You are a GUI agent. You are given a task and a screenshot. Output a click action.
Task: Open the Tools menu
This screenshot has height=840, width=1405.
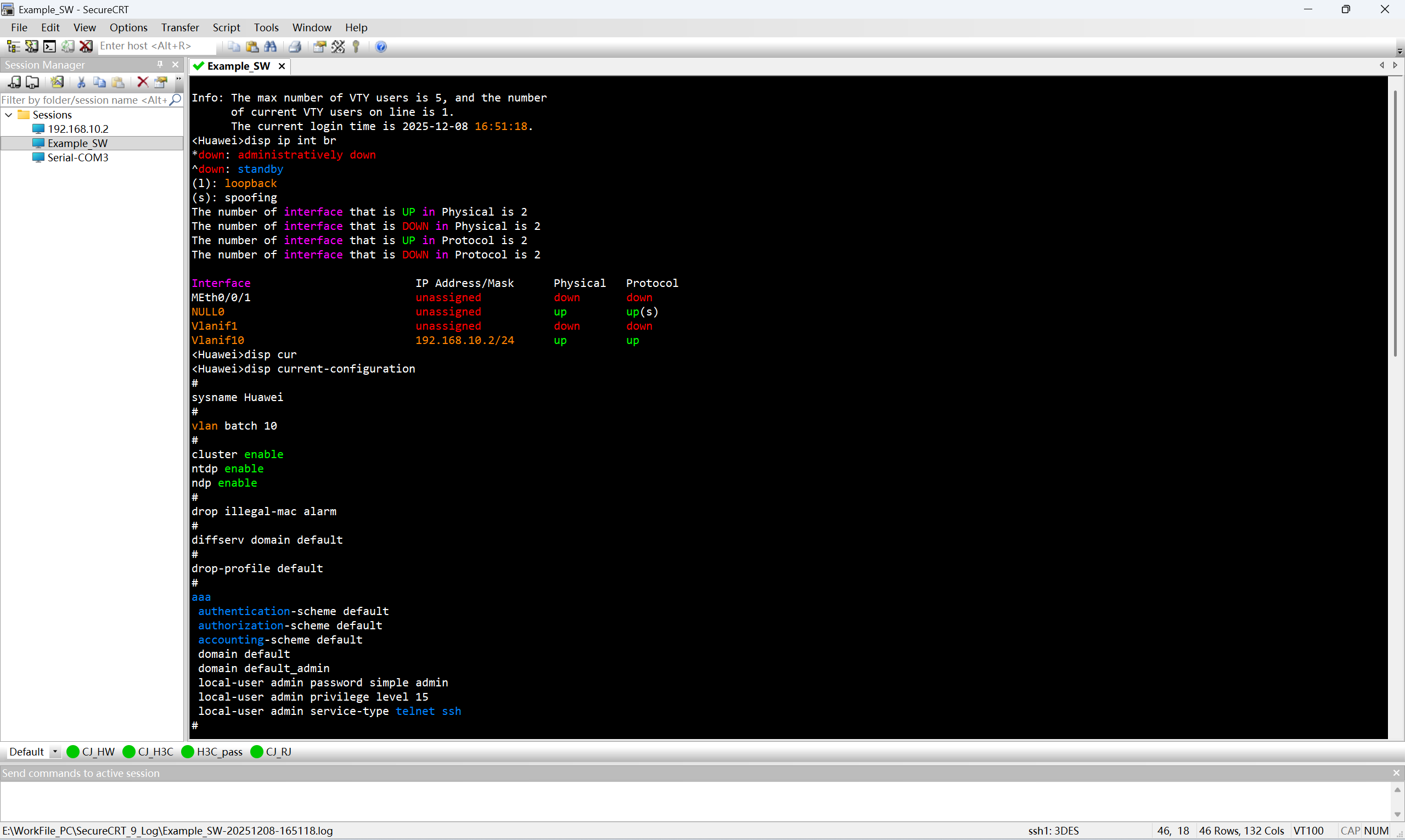click(x=266, y=27)
